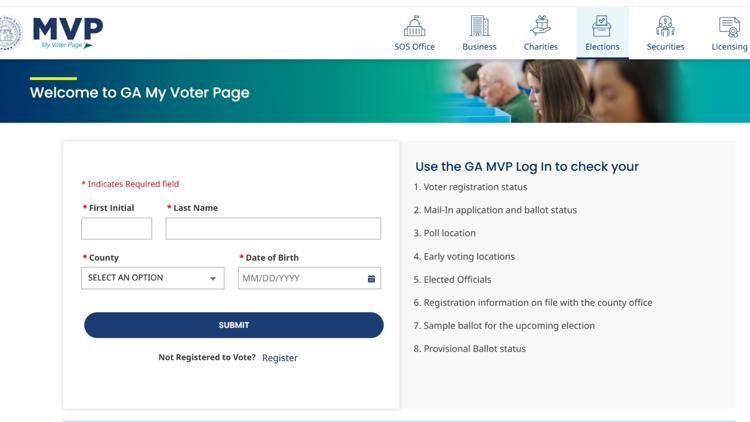Focus the First Initial input field
Screen dimensions: 750x422
click(117, 229)
